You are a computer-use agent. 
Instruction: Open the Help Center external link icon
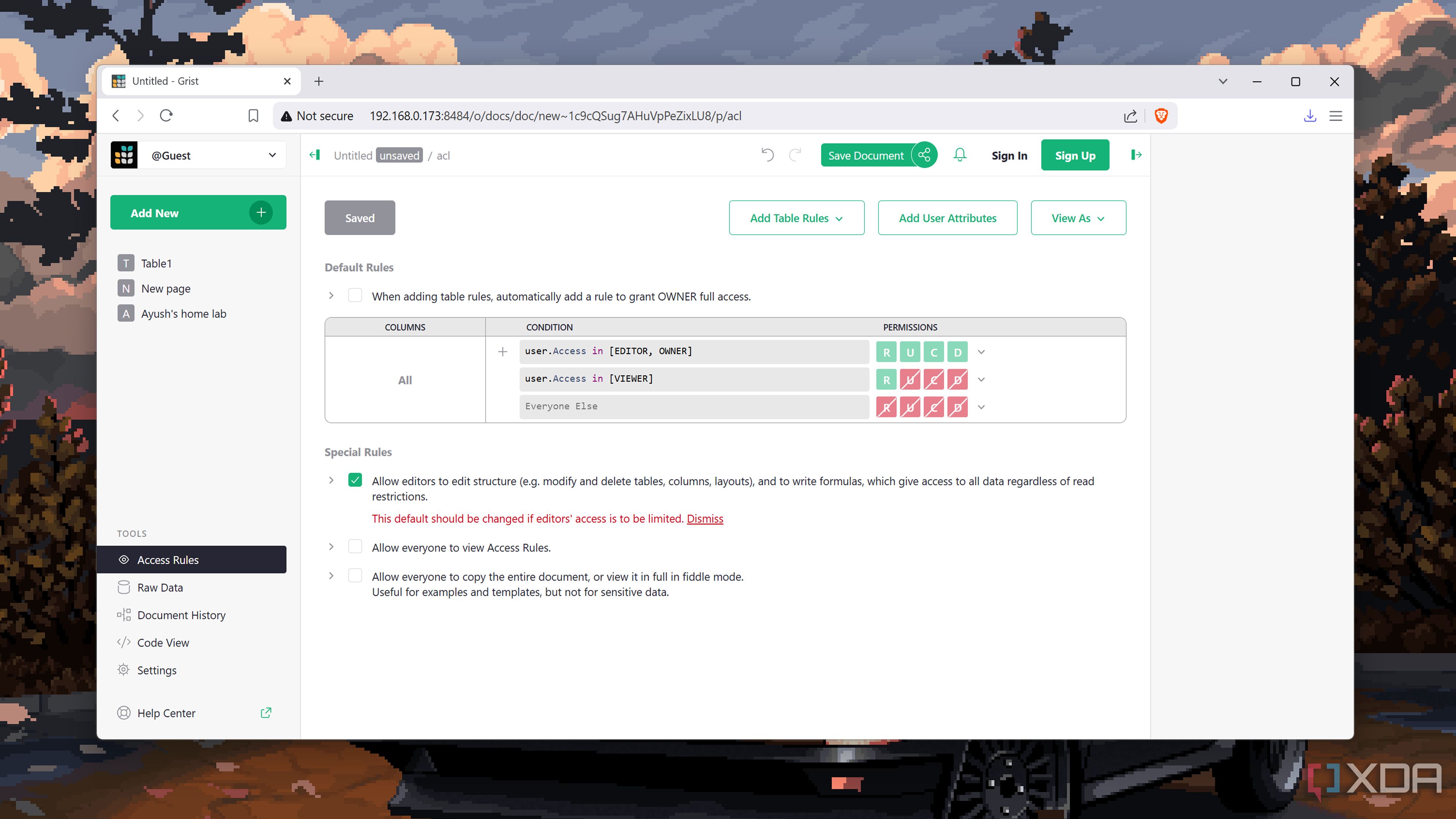(x=266, y=713)
